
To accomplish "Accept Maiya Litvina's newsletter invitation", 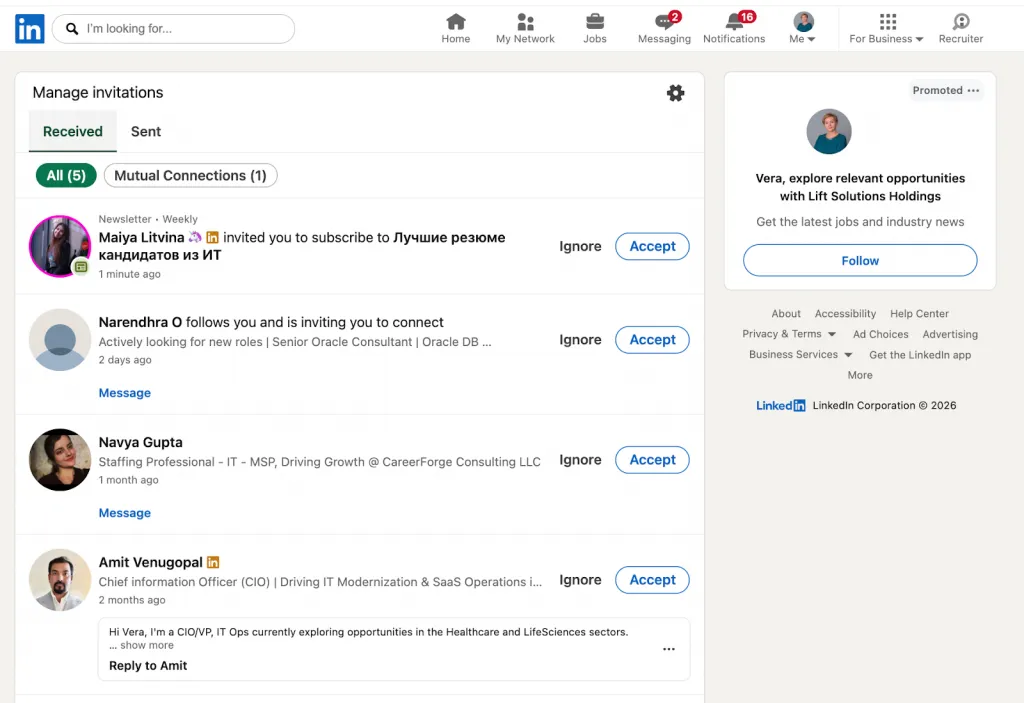I will point(652,246).
